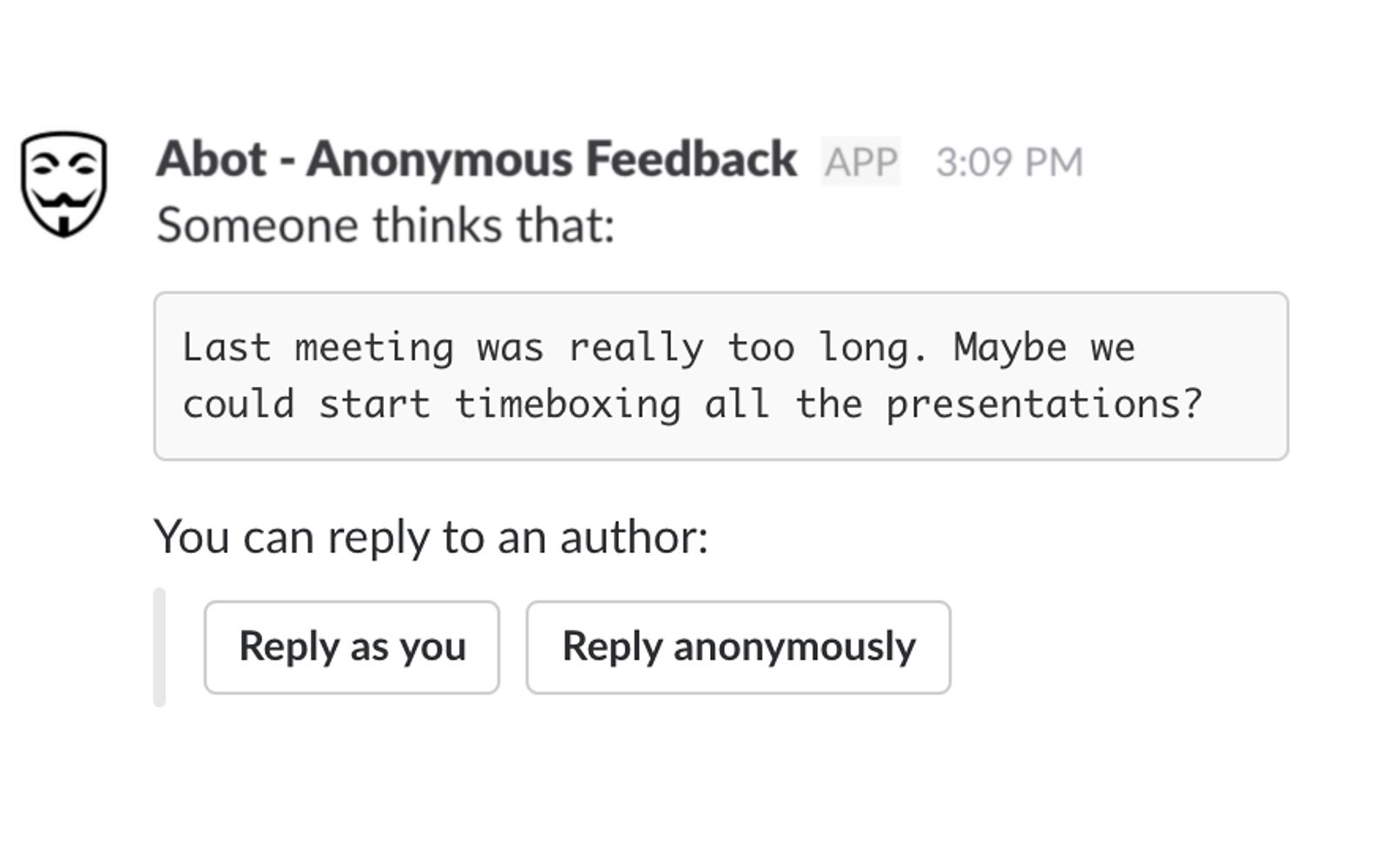Click the word "presentations?" in the feedback
1389x868 pixels.
tap(1043, 404)
